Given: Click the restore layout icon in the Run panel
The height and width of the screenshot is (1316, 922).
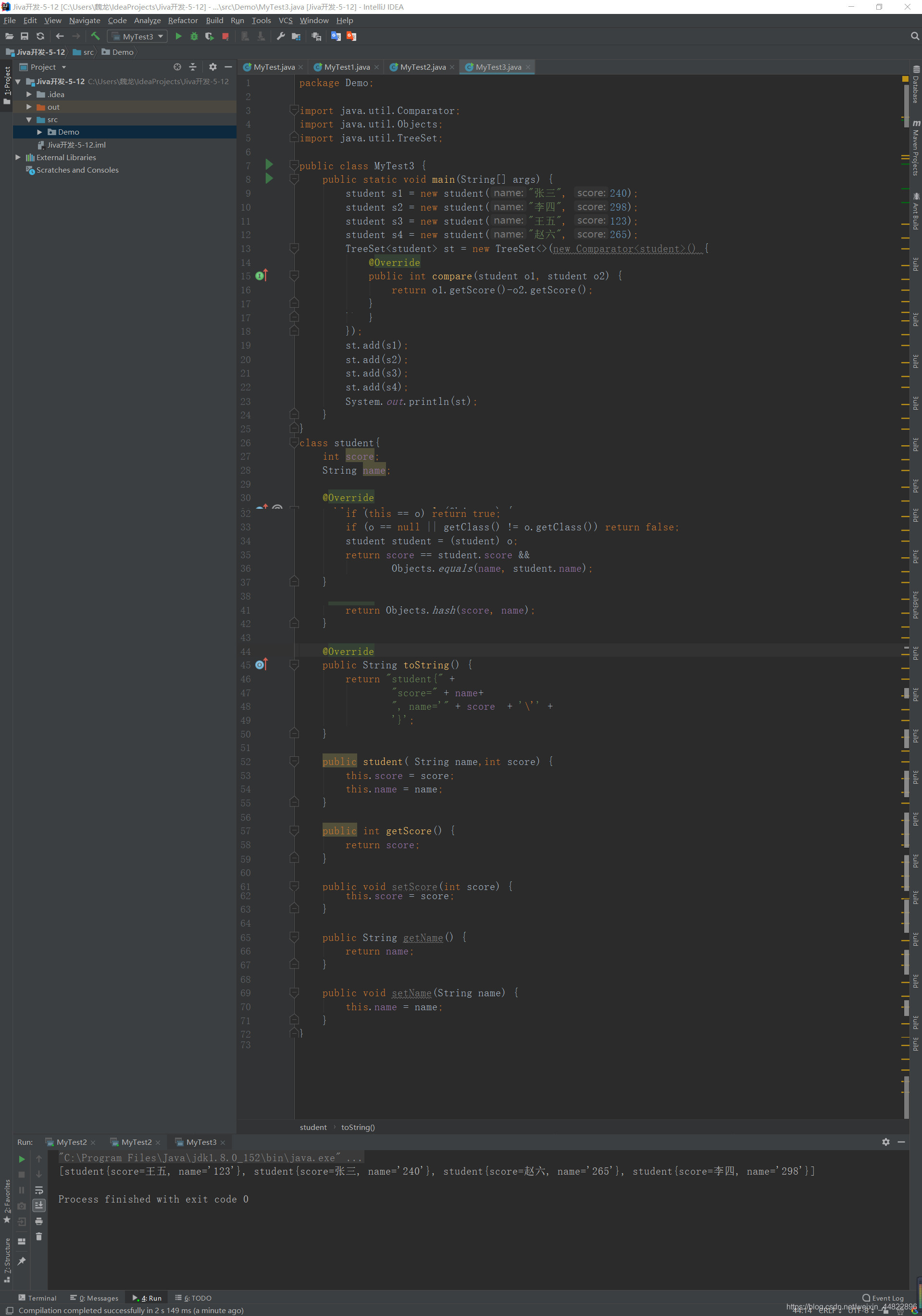Looking at the screenshot, I should (22, 1241).
